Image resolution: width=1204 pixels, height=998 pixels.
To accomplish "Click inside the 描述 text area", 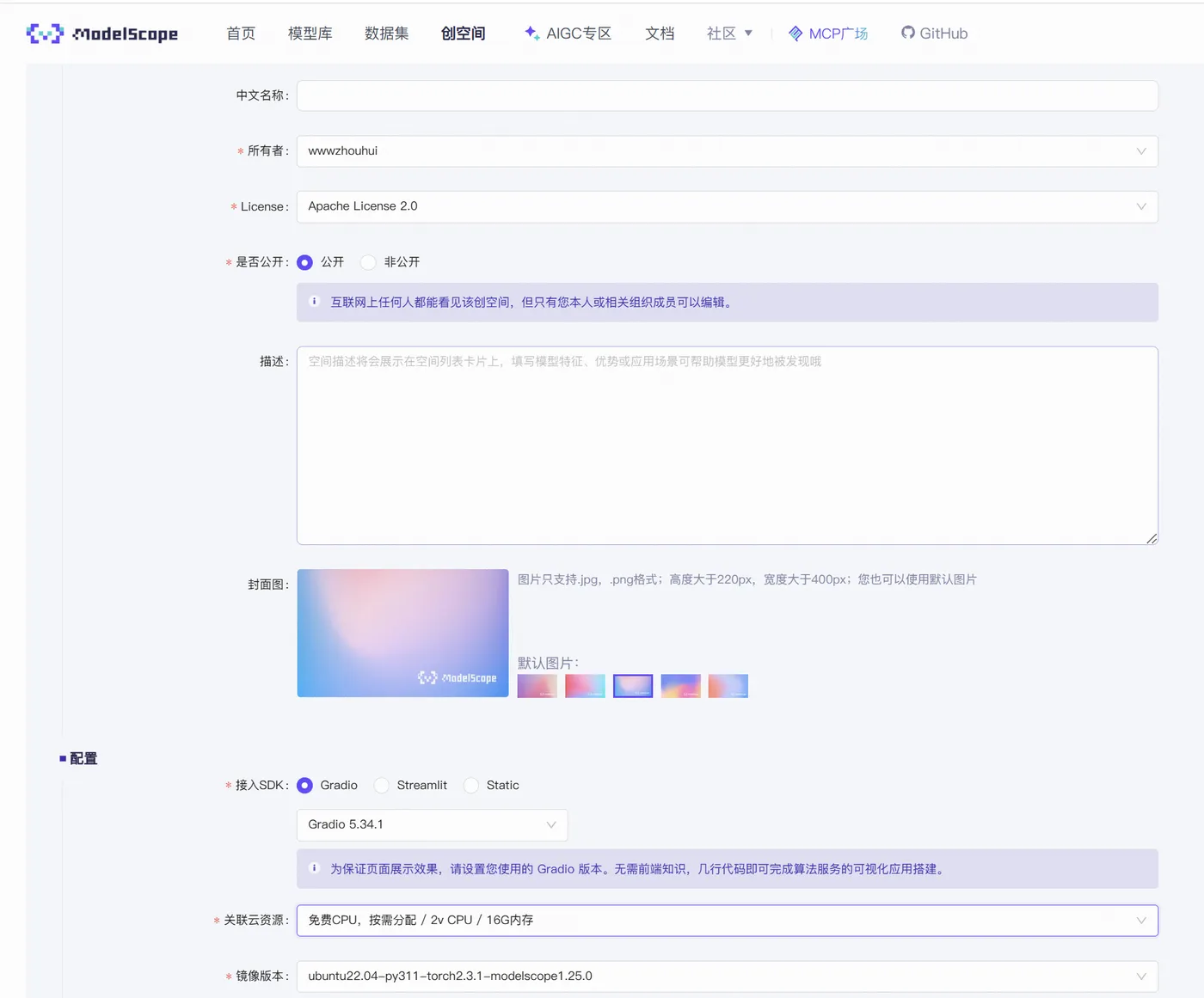I will [728, 445].
